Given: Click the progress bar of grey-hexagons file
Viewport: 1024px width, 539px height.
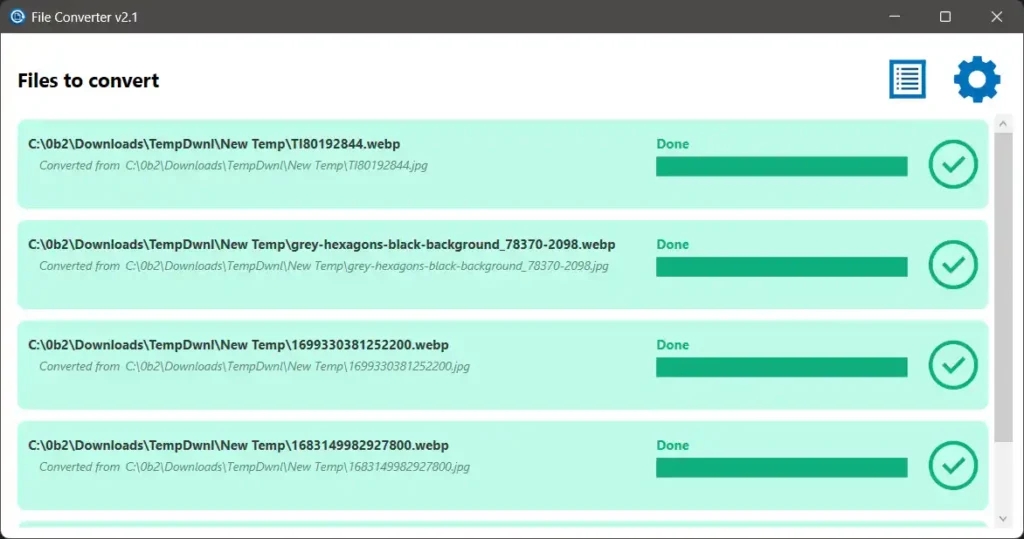Looking at the screenshot, I should click(x=782, y=267).
